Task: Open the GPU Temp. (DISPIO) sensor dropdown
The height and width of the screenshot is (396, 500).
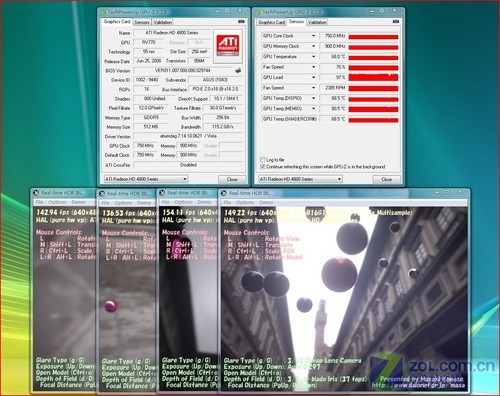Action: (313, 98)
